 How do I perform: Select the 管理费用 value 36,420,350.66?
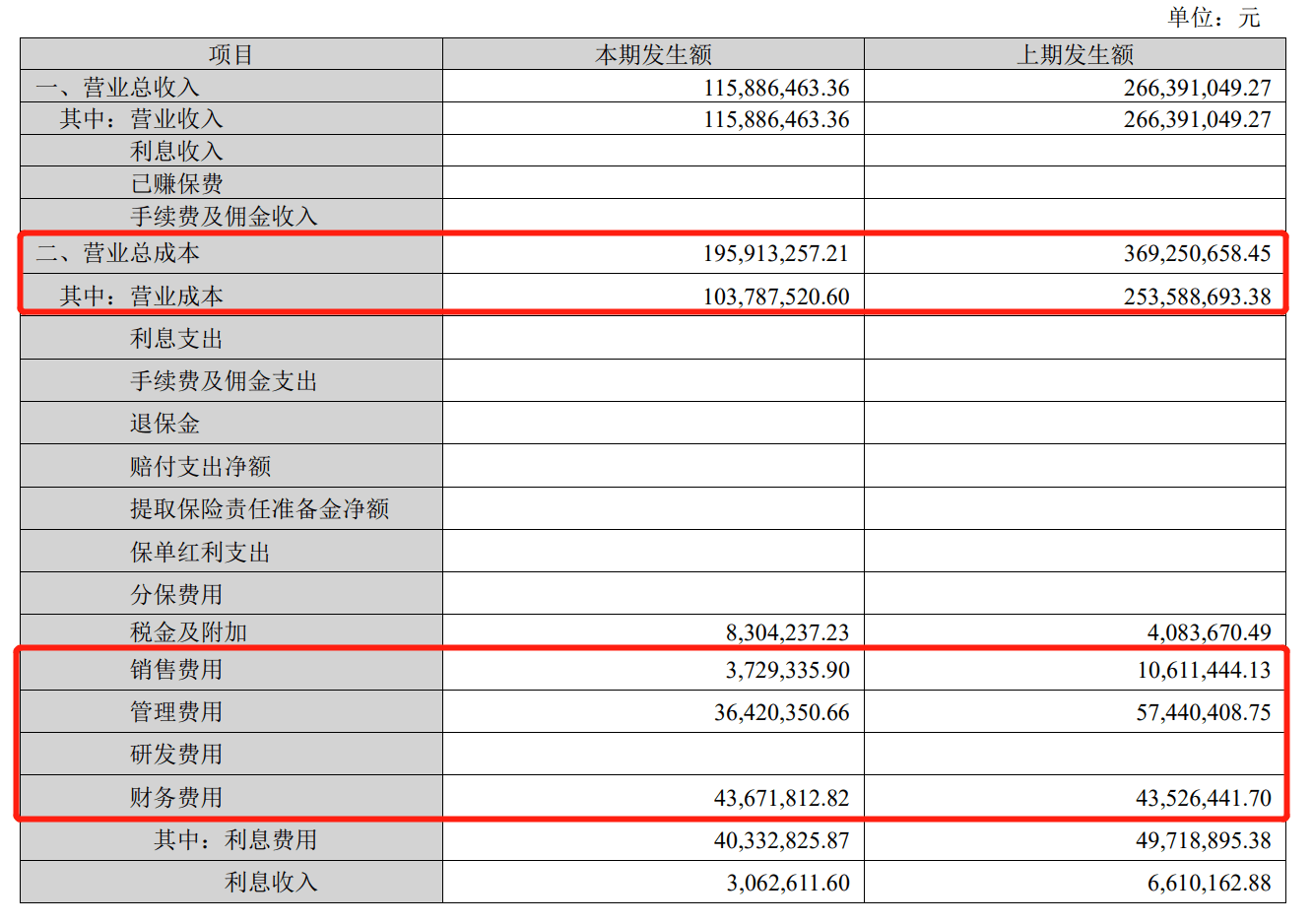(x=781, y=713)
